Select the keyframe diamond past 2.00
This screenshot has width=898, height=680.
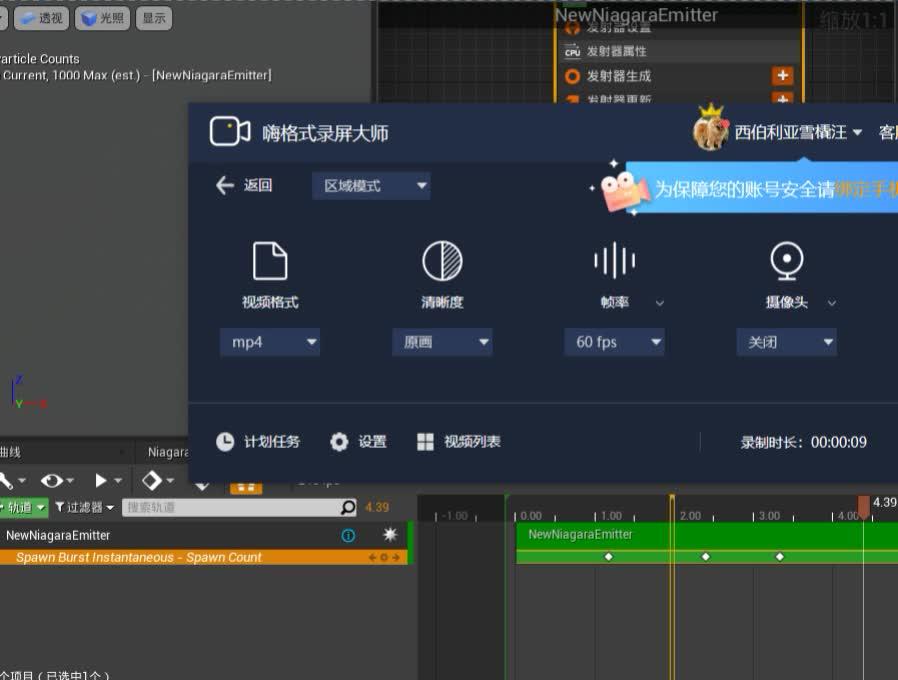click(x=706, y=556)
